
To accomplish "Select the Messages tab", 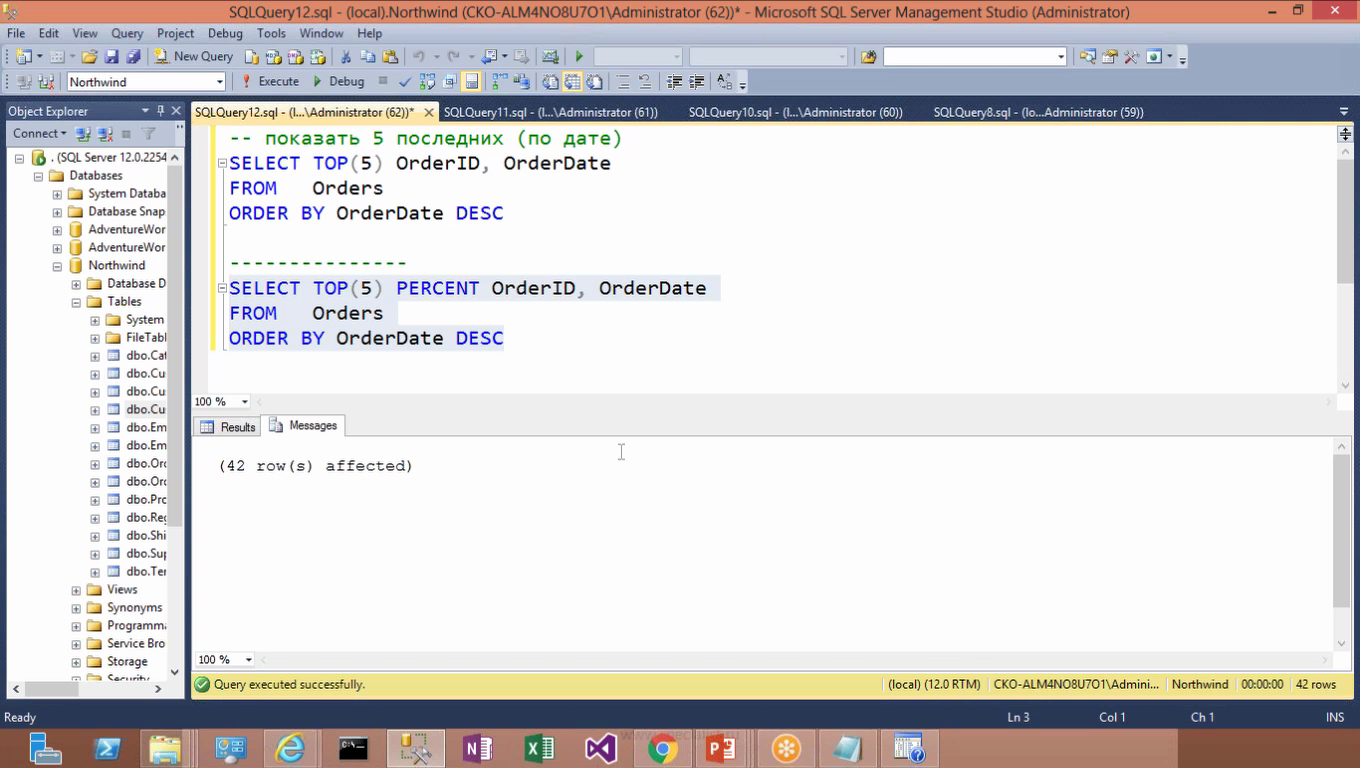I will pyautogui.click(x=303, y=426).
